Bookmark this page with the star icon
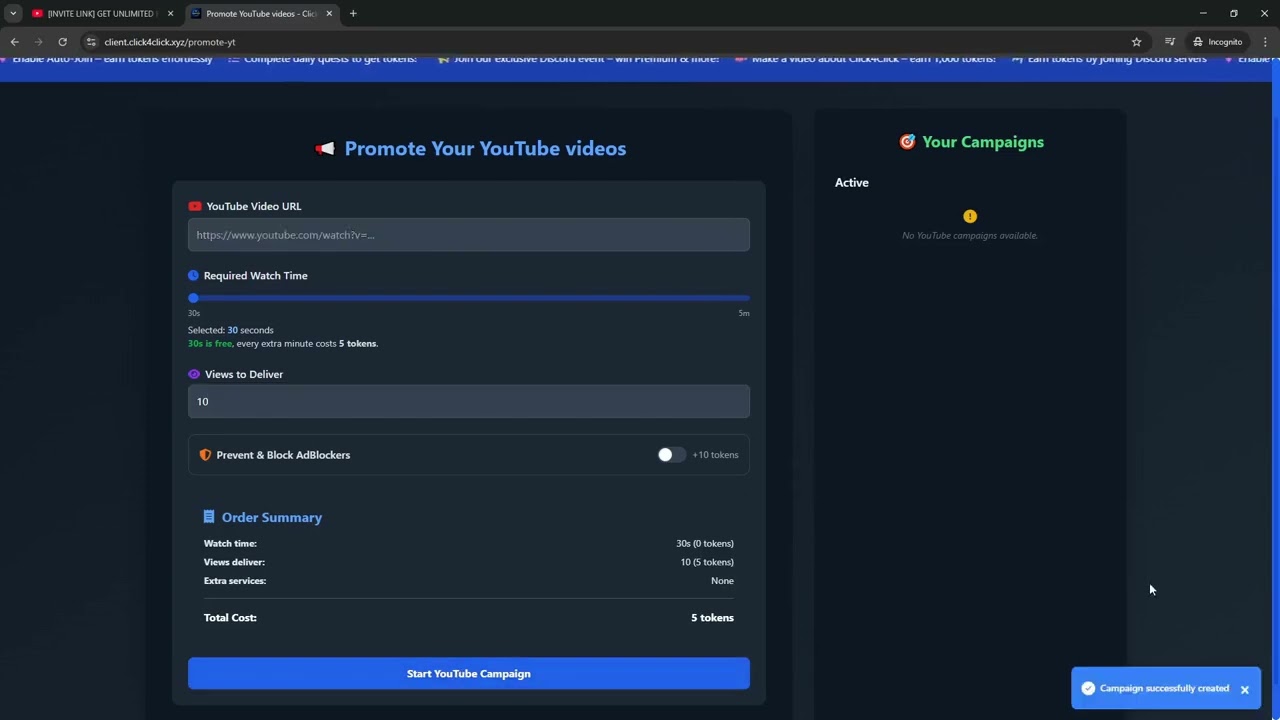 click(1136, 42)
